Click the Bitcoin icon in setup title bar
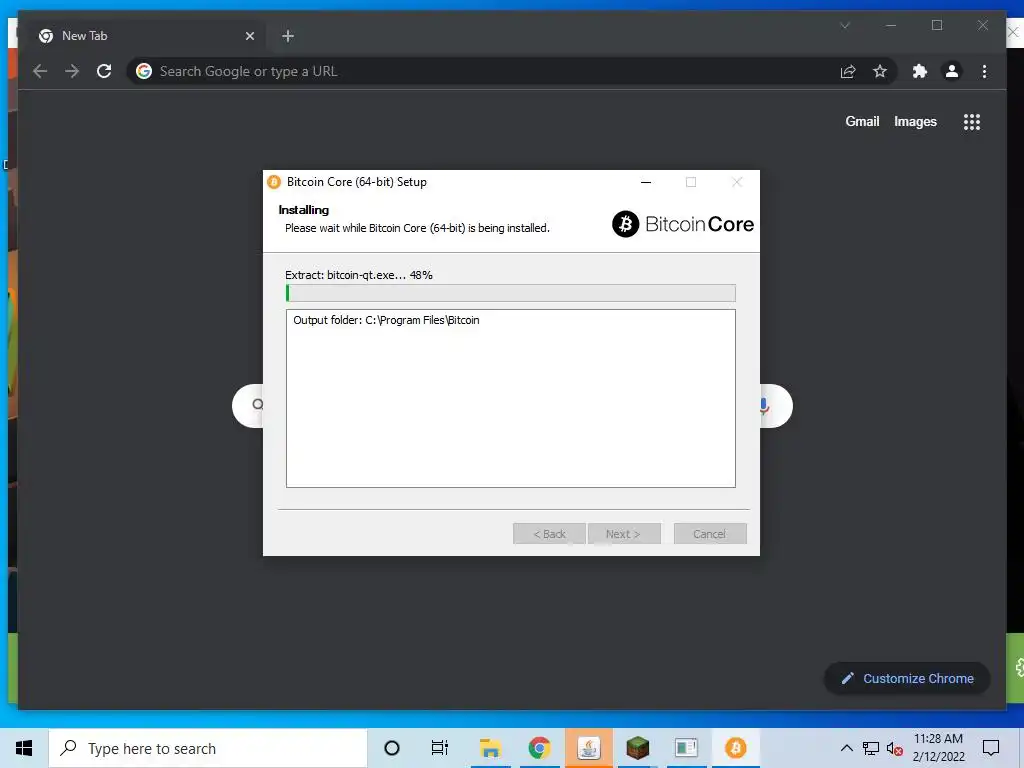1024x768 pixels. point(274,182)
